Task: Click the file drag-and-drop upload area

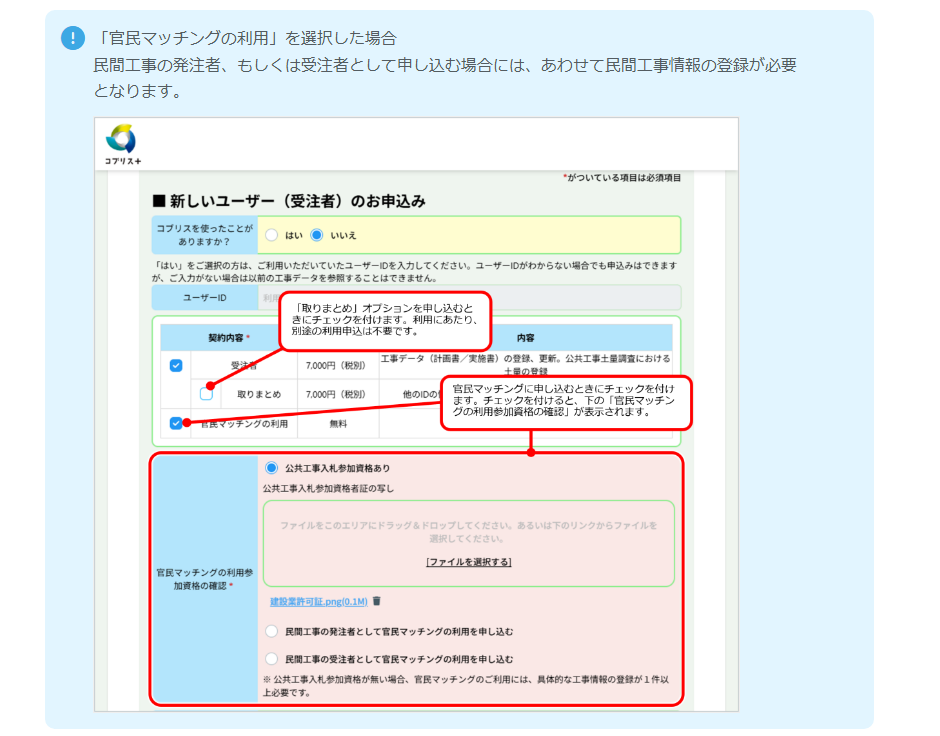Action: [x=468, y=532]
